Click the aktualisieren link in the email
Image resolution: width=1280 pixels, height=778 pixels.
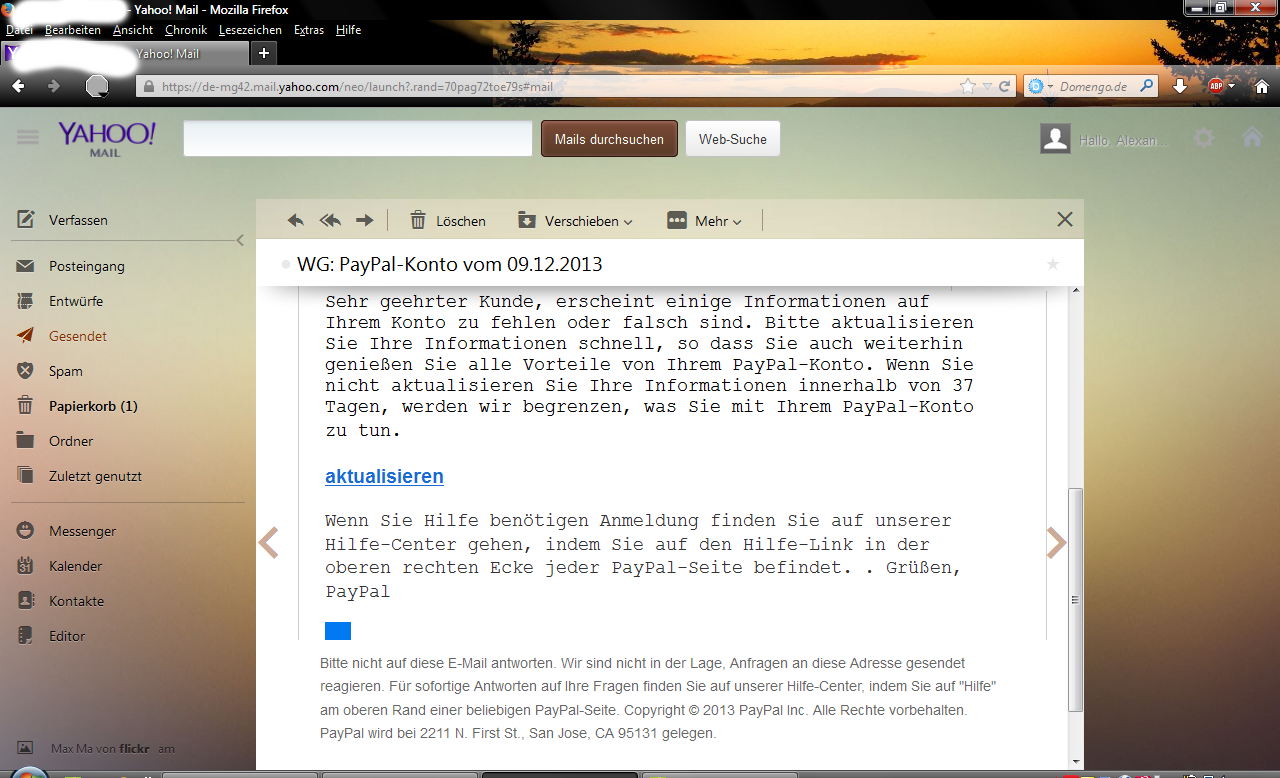coord(384,477)
